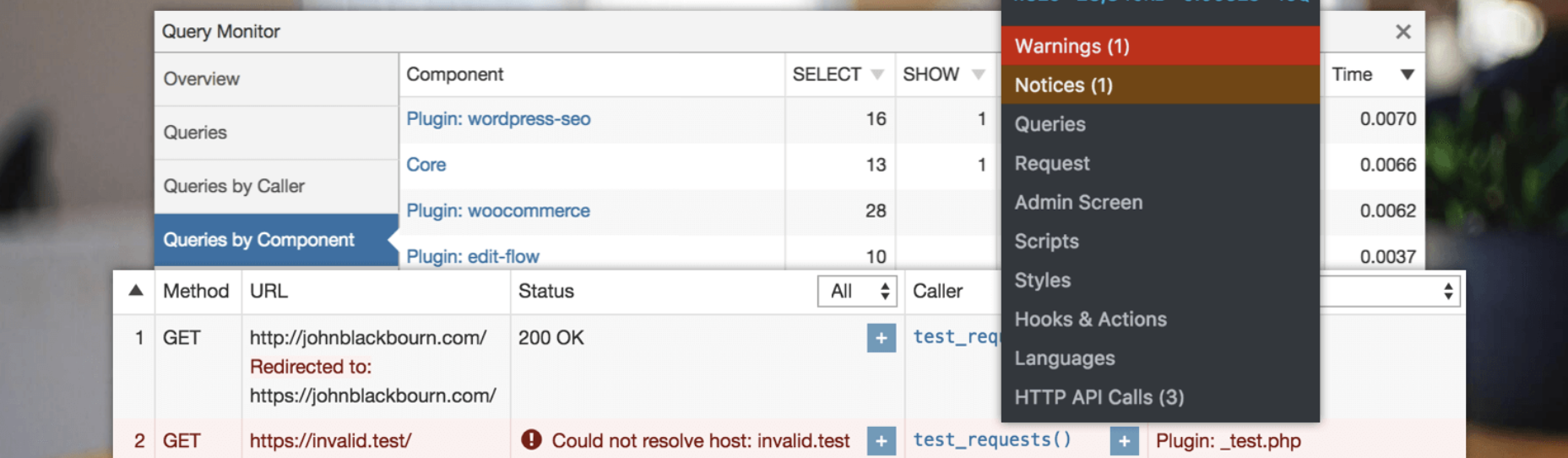Open the SELECT column filter arrow
This screenshot has height=458, width=1568.
tap(877, 74)
